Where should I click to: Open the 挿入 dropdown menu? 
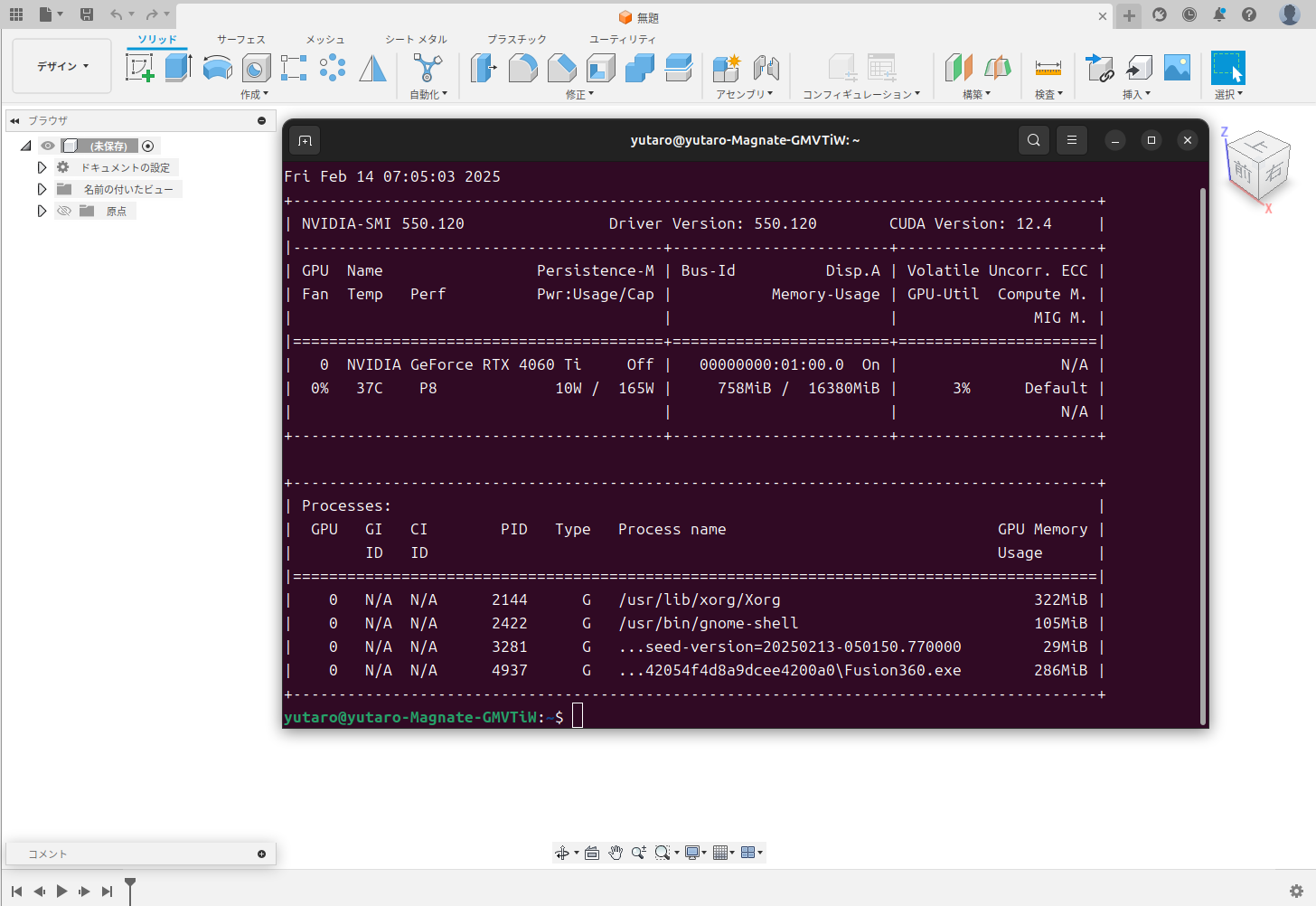coord(1137,94)
